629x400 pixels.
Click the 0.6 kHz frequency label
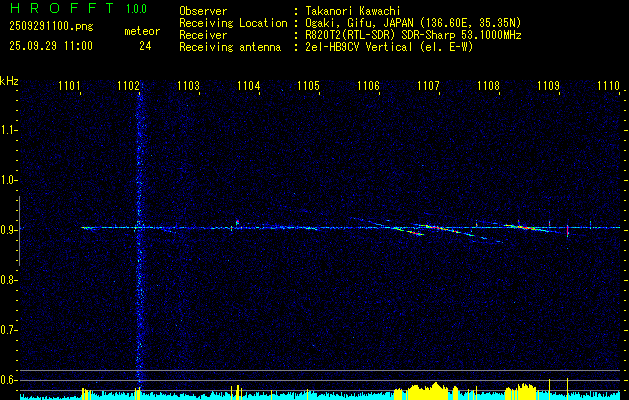click(6, 380)
